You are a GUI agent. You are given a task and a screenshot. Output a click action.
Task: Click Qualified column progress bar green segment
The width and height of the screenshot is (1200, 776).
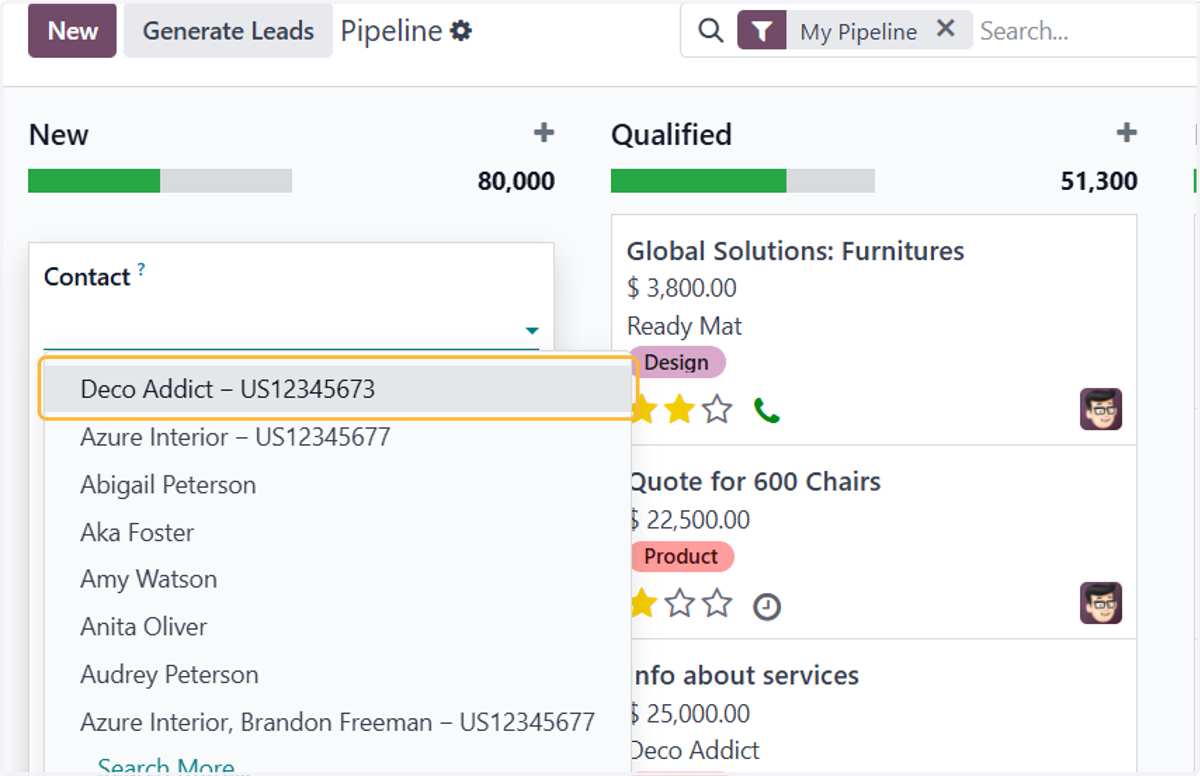[698, 181]
